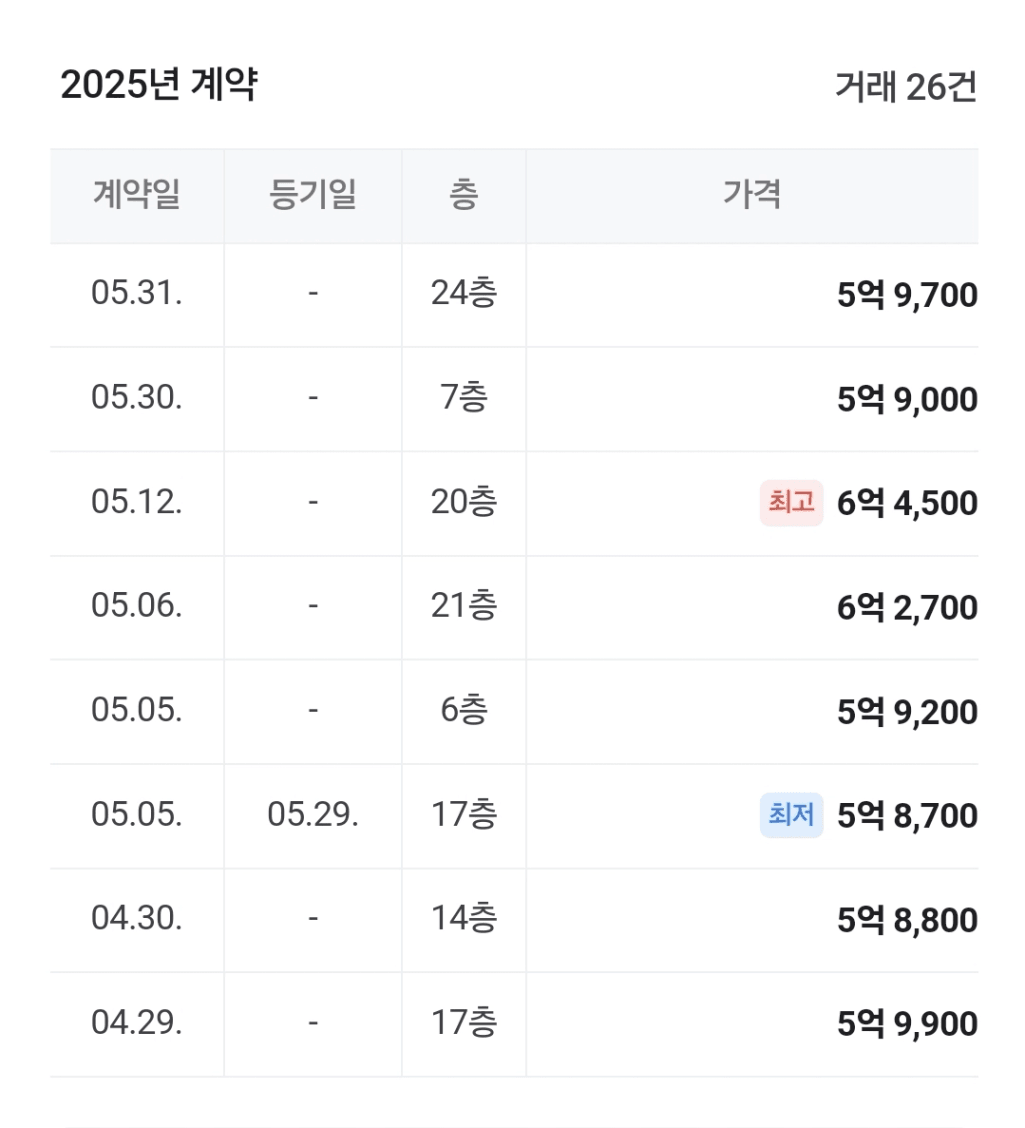The width and height of the screenshot is (1025, 1128).
Task: Select the 등기일 column header
Action: (313, 195)
